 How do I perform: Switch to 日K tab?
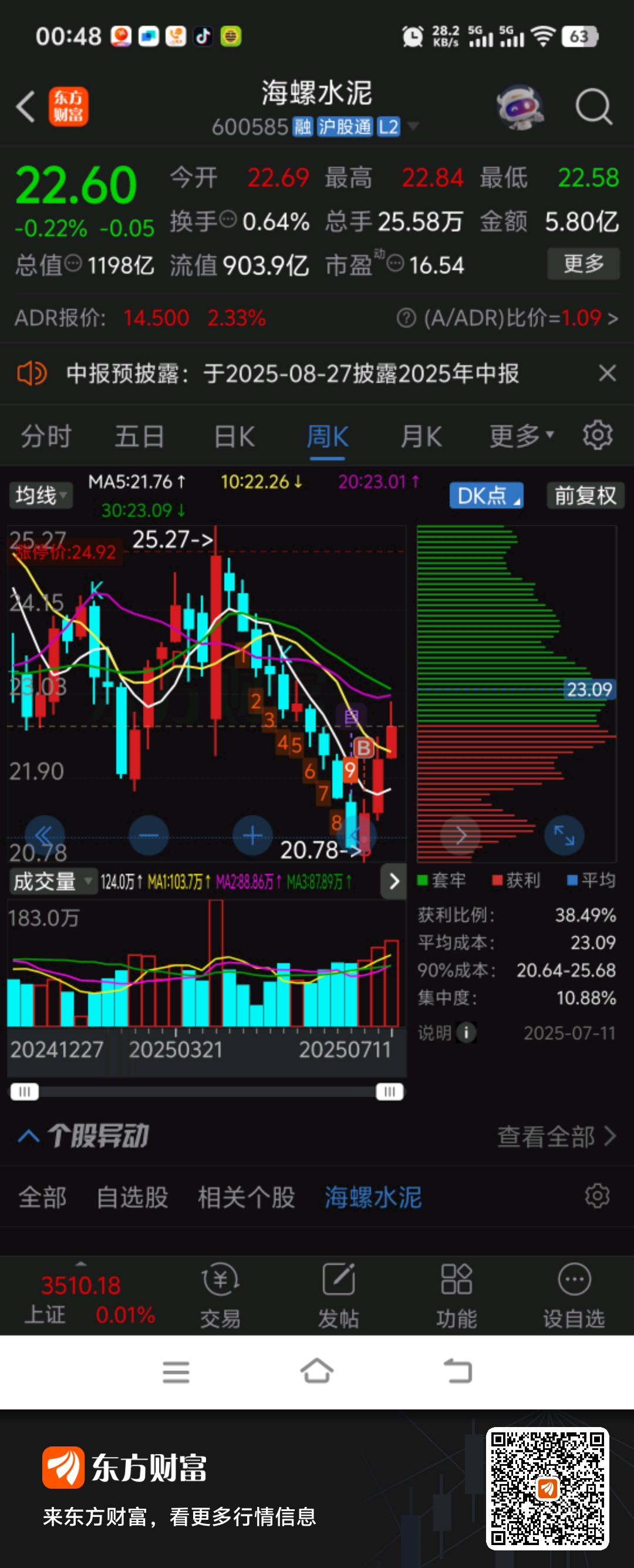pyautogui.click(x=234, y=436)
